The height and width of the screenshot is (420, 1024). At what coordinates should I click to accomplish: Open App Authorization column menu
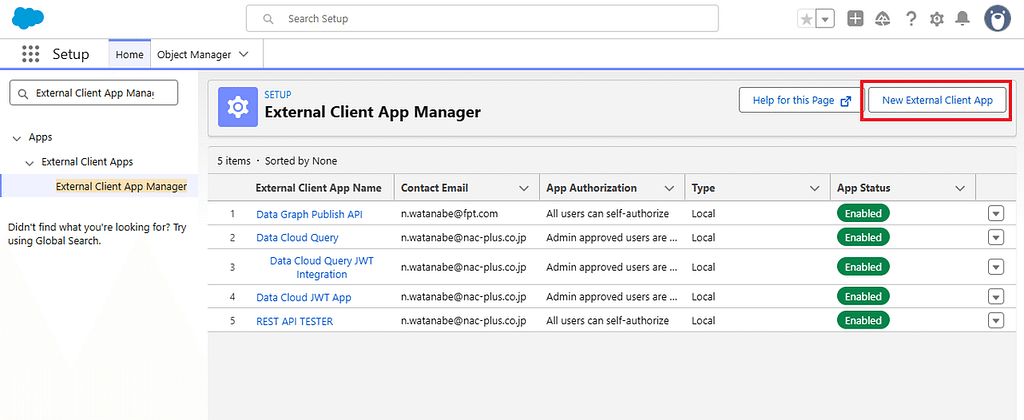[x=669, y=188]
